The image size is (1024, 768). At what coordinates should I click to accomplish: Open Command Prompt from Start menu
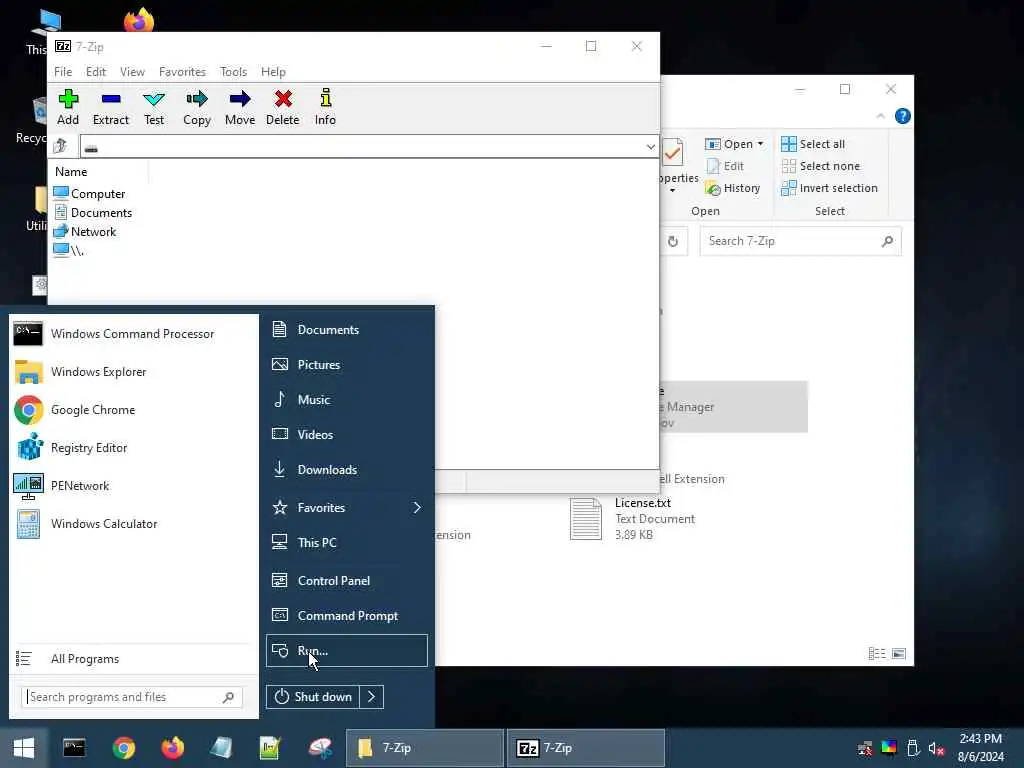click(346, 616)
